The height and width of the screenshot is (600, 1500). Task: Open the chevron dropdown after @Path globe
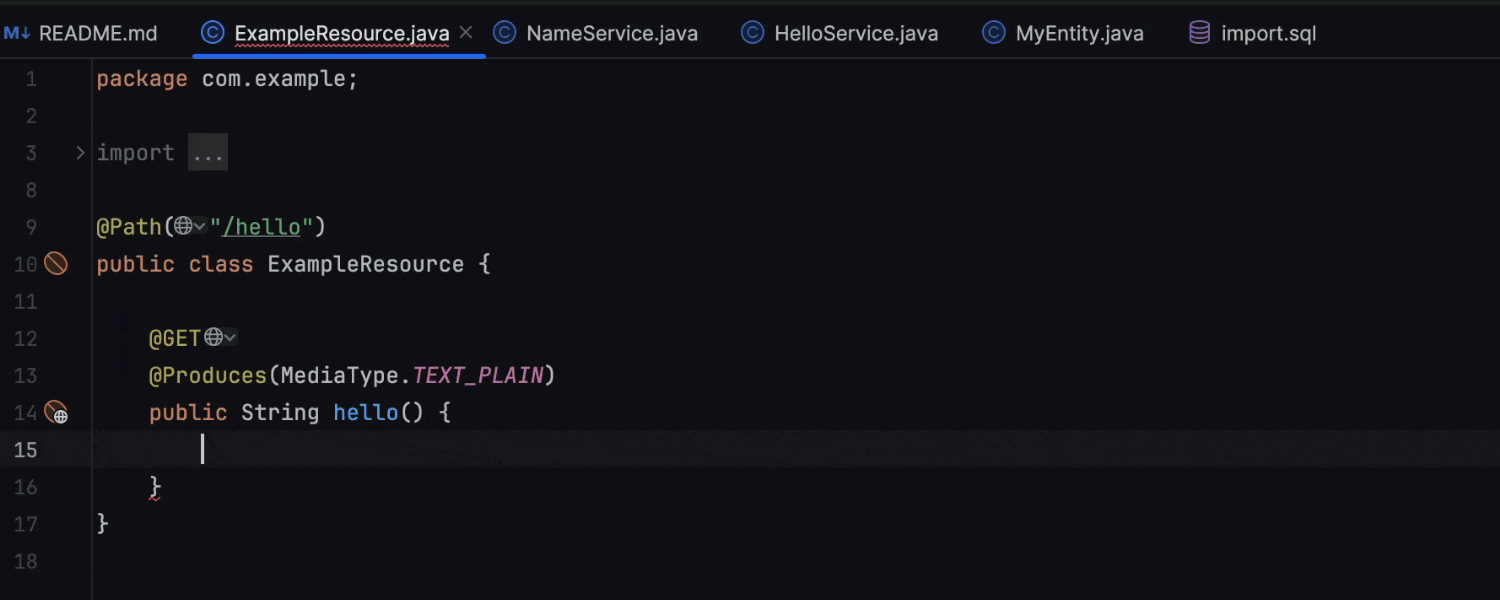(x=200, y=227)
